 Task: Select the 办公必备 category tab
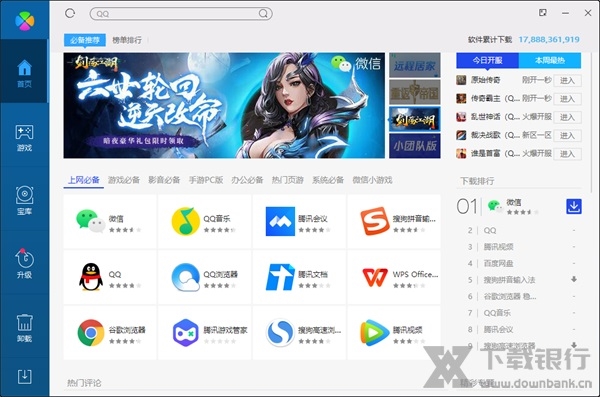247,180
